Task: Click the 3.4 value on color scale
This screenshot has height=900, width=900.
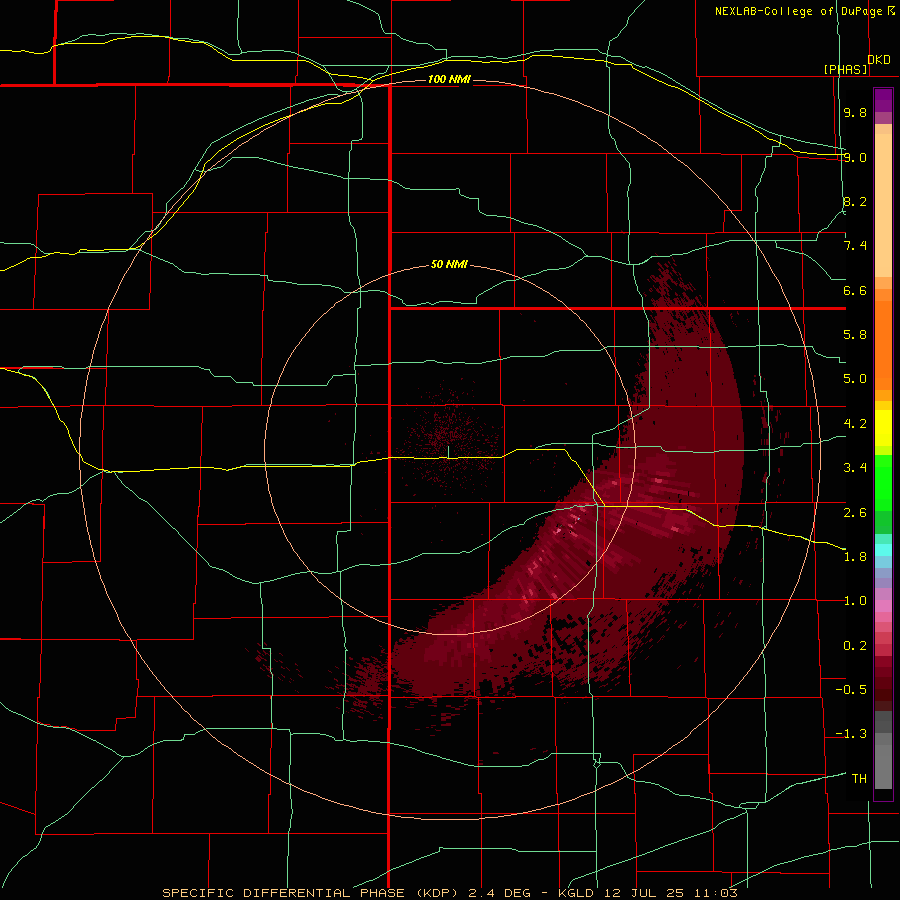Action: tap(855, 468)
